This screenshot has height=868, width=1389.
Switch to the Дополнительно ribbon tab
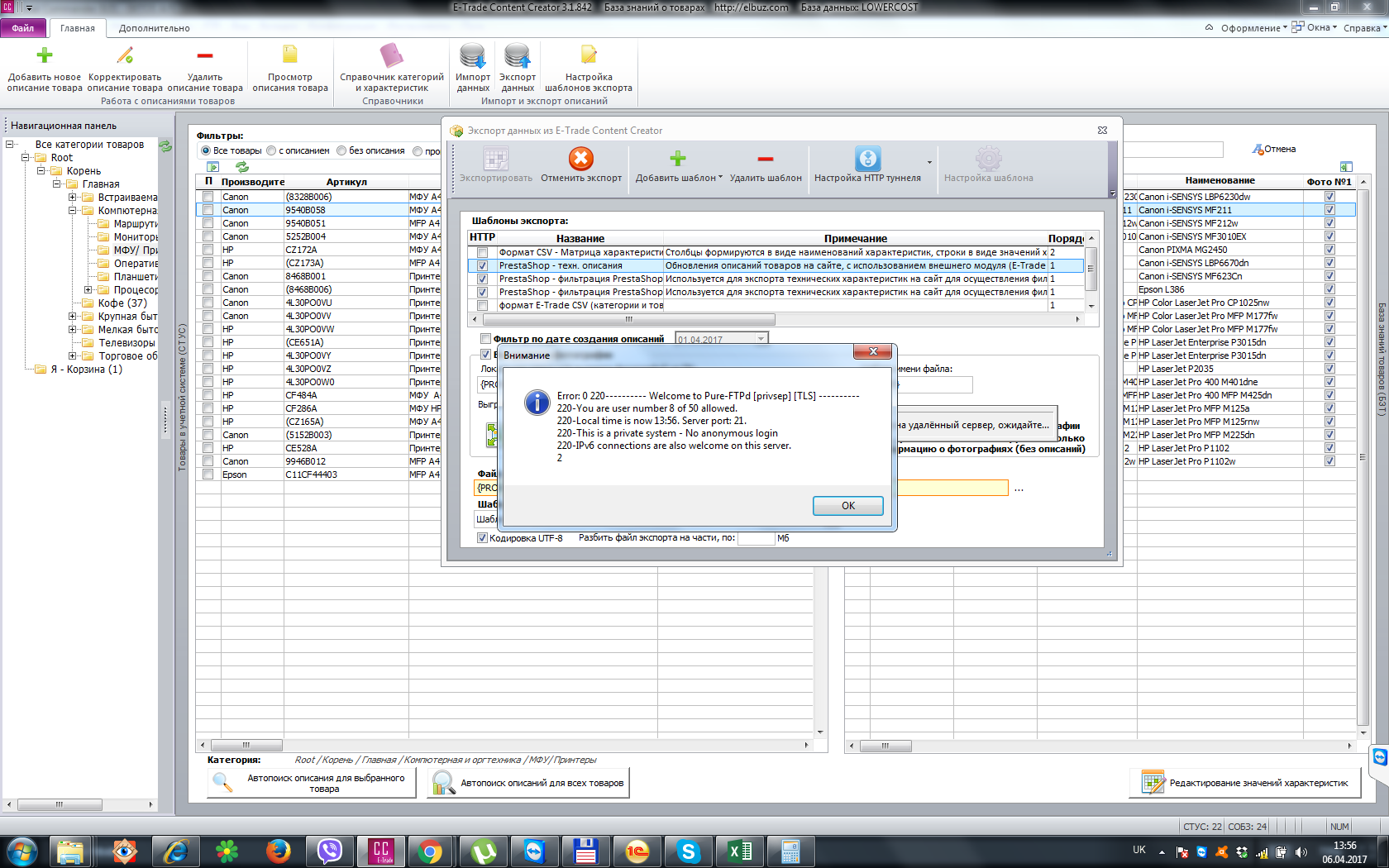point(155,28)
